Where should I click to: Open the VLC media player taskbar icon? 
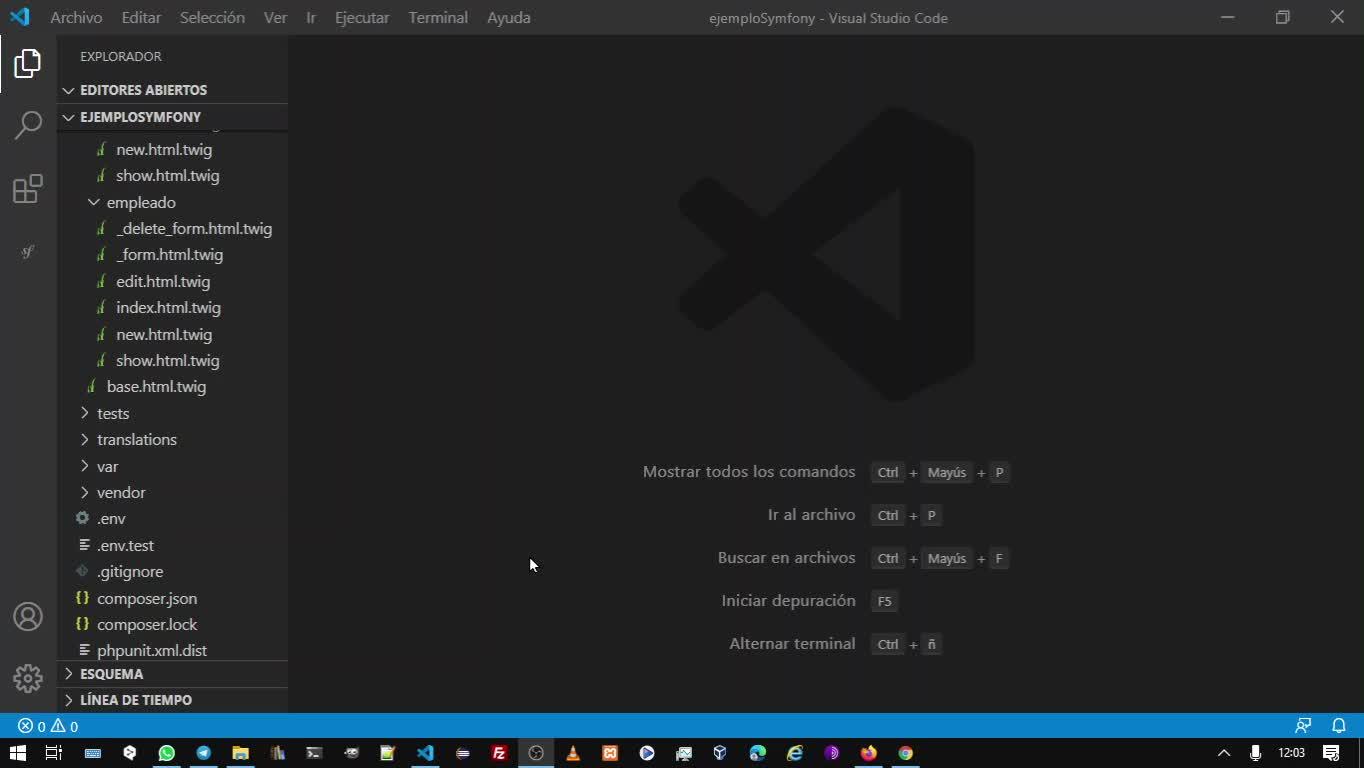tap(573, 753)
